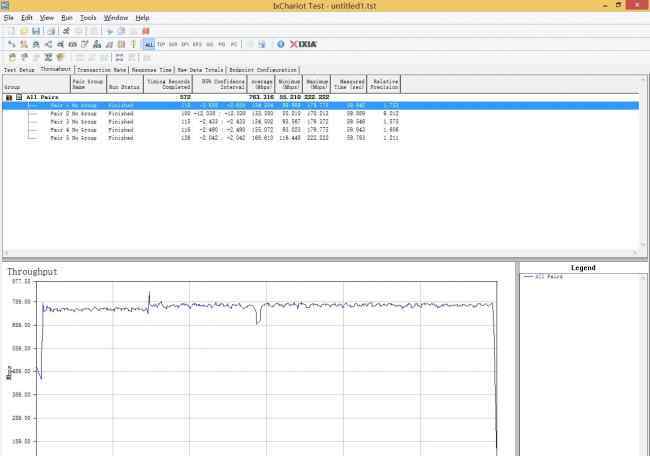The image size is (650, 456).
Task: Click the results table vertical scrollbar
Action: (x=643, y=162)
